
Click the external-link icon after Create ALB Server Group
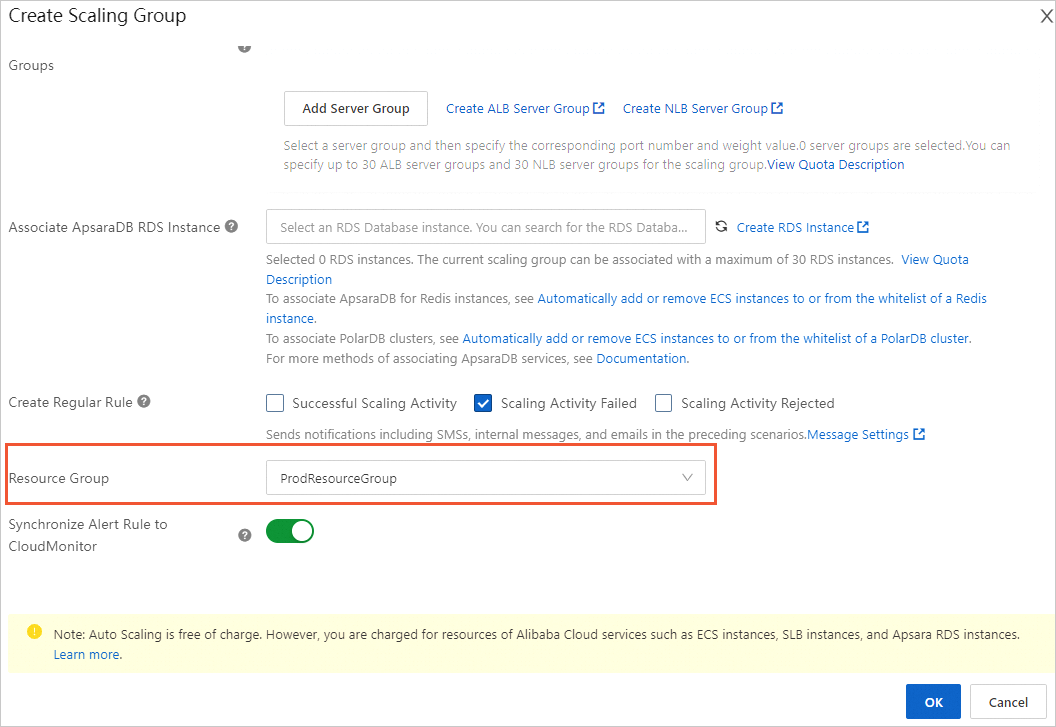pos(599,108)
